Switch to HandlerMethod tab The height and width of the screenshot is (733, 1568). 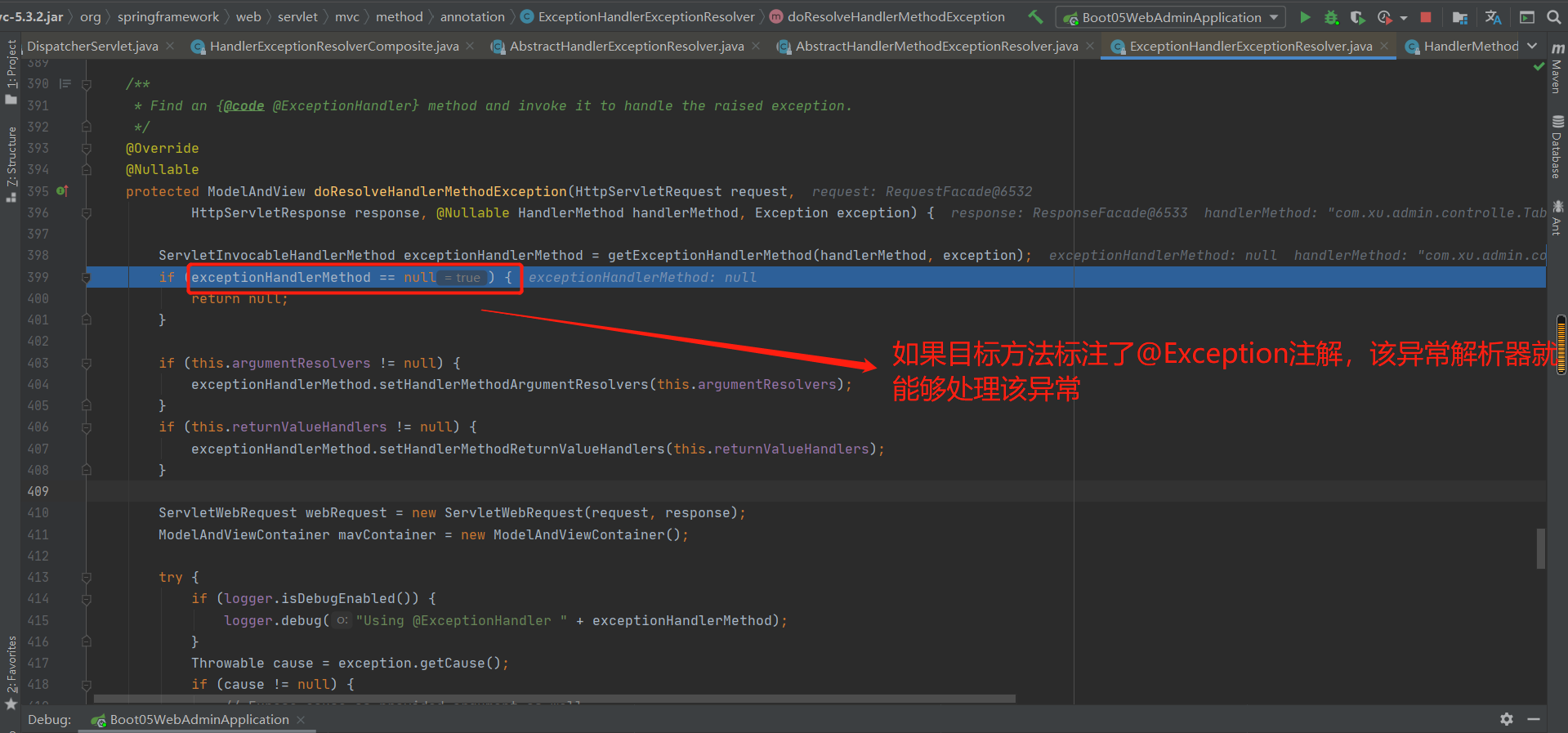[1462, 46]
